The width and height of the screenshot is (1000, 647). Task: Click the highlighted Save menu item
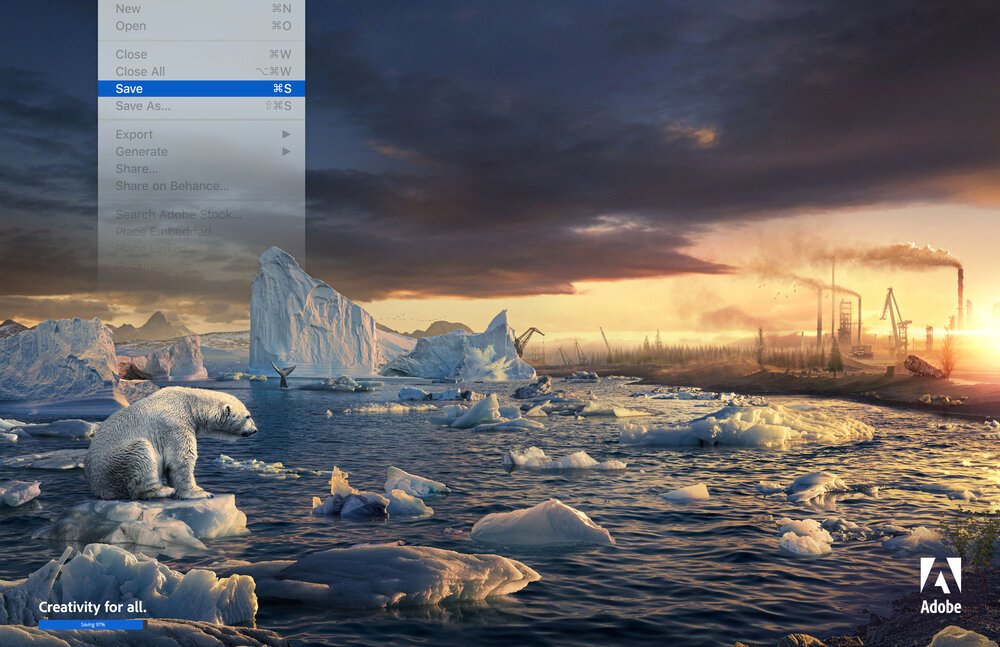201,88
